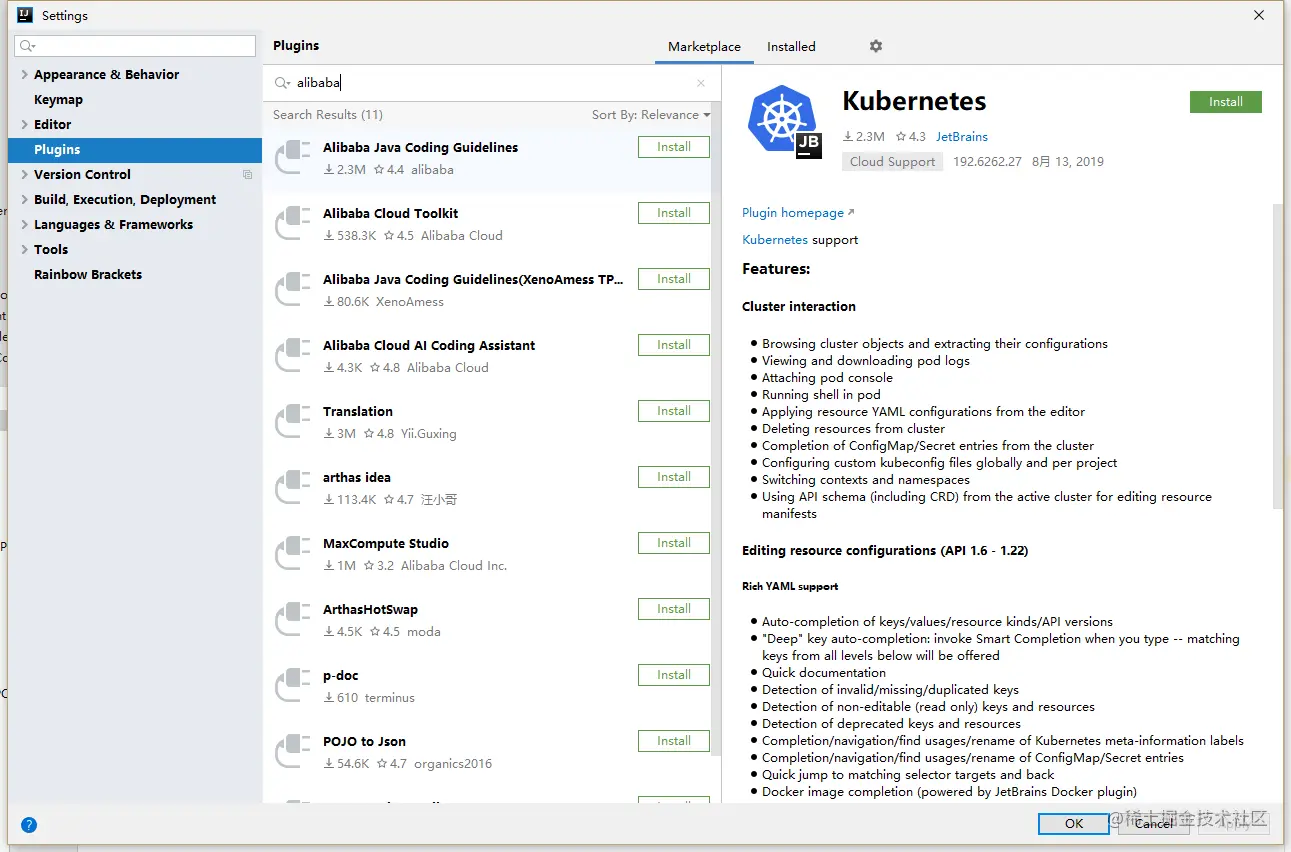Click the project-level icon next to Version Control

click(x=247, y=174)
